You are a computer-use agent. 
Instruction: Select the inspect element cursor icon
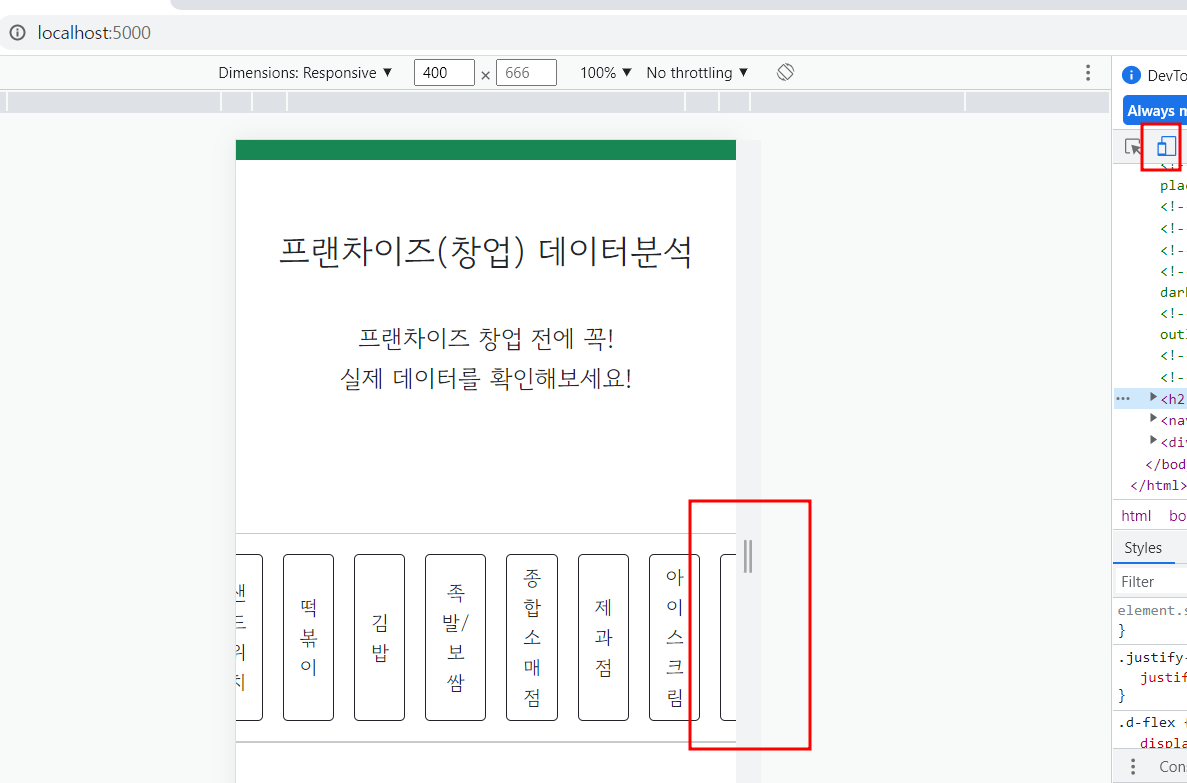click(1132, 147)
